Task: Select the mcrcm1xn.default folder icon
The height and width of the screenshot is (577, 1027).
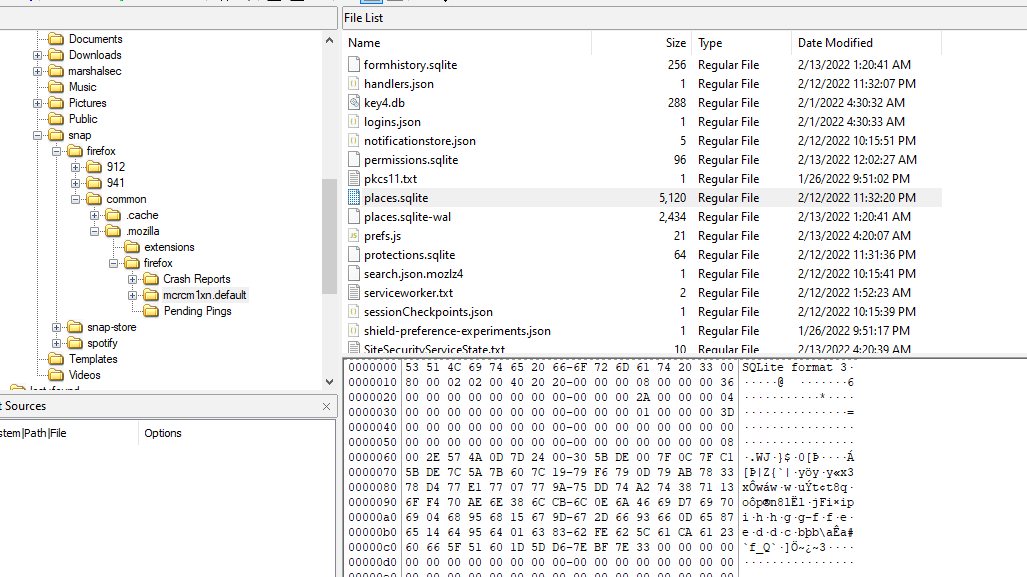Action: [x=151, y=295]
